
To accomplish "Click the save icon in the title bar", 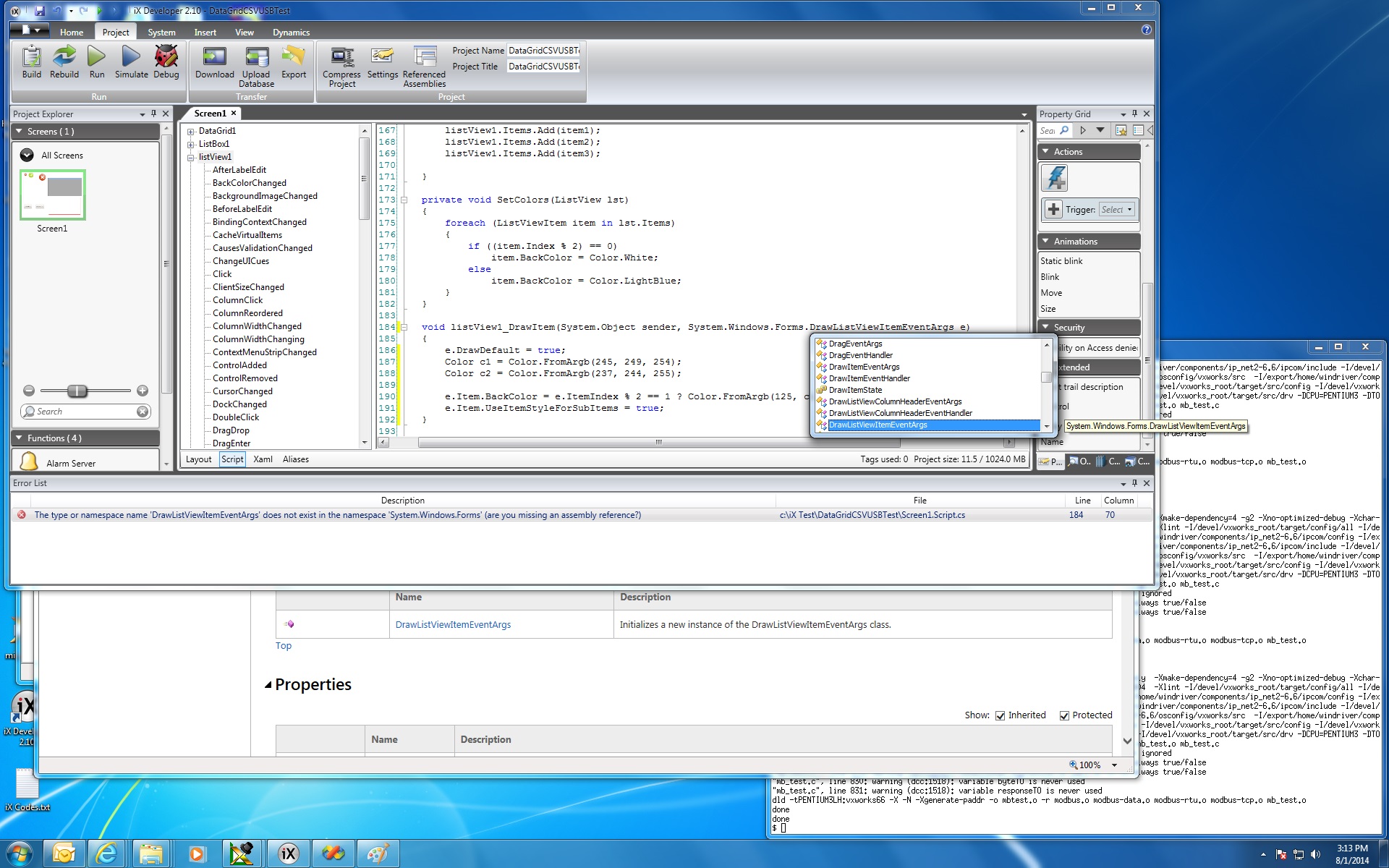I will tap(39, 11).
